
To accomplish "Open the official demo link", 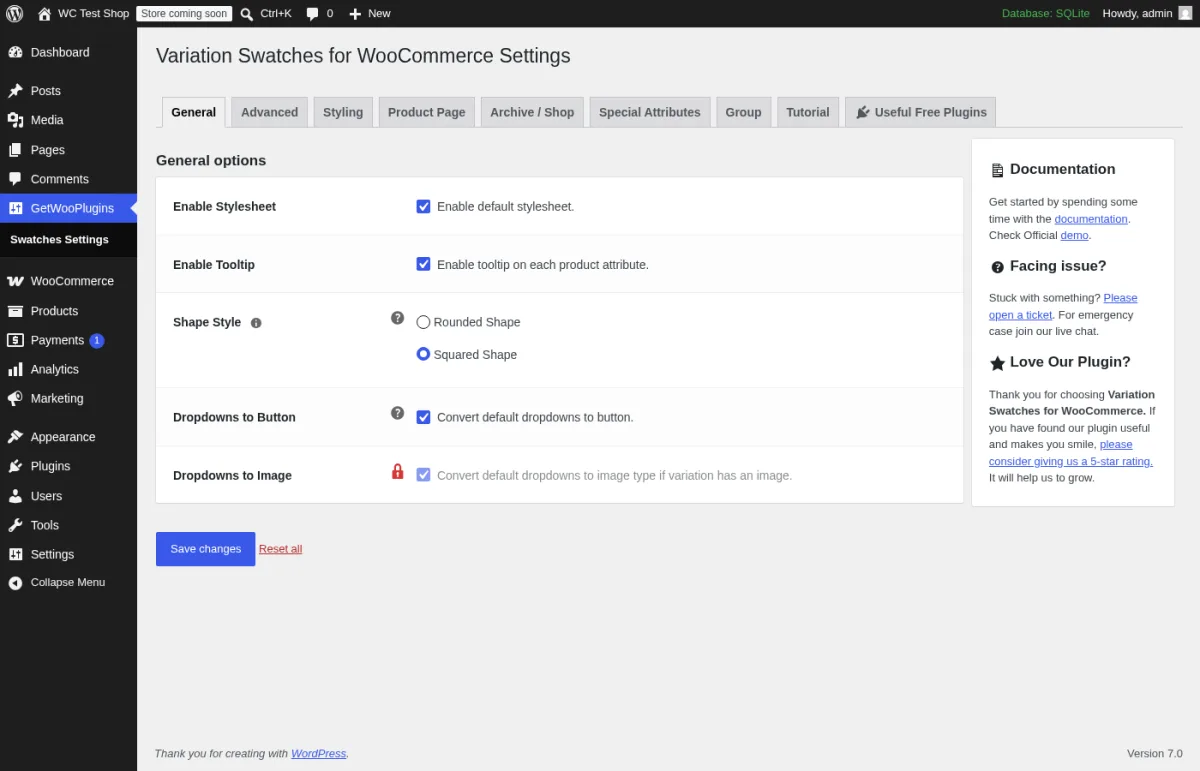I will [1074, 236].
